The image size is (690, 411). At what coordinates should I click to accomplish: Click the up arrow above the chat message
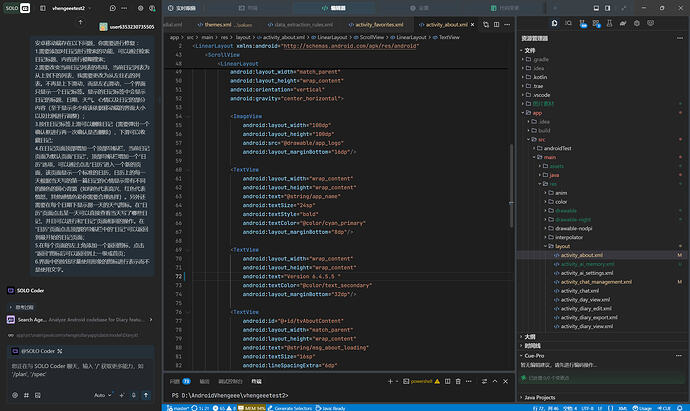[81, 22]
